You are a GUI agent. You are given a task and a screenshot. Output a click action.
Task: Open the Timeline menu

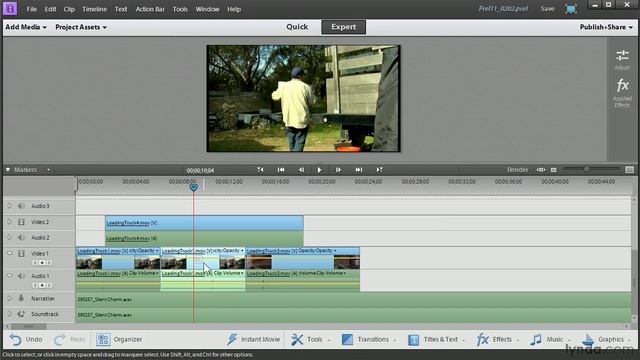(x=94, y=9)
